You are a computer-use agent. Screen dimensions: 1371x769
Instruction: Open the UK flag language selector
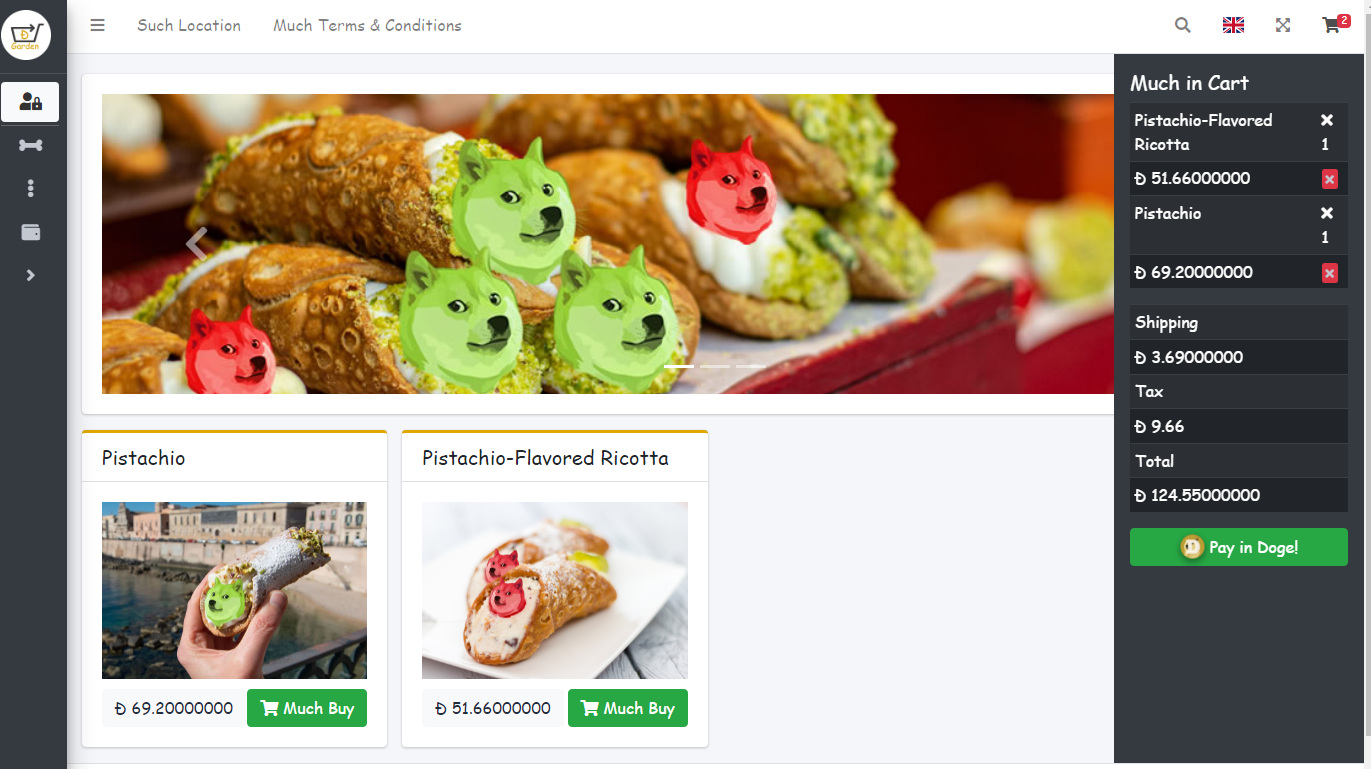click(x=1233, y=26)
